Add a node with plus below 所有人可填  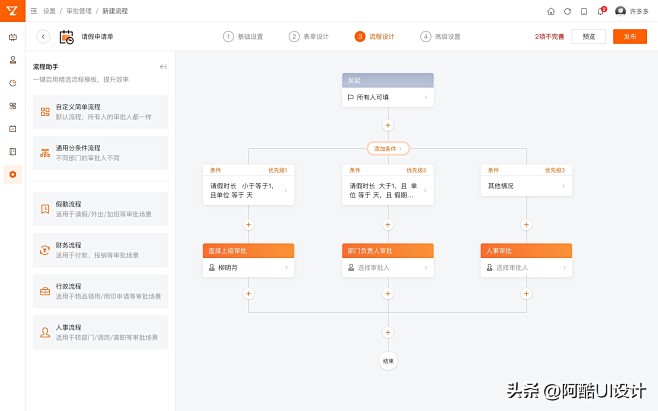coord(388,125)
